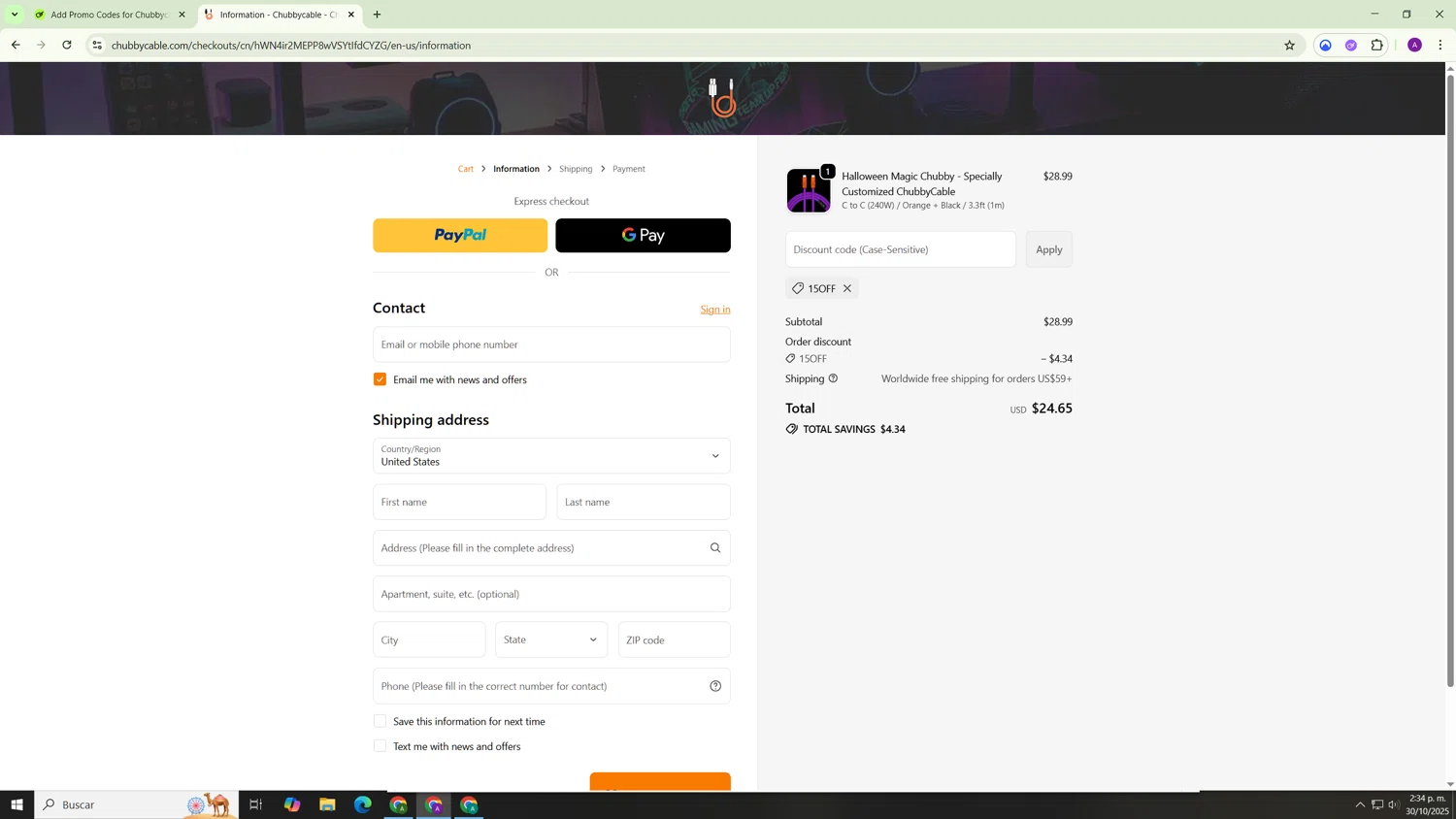Go back to previous page

click(x=16, y=46)
